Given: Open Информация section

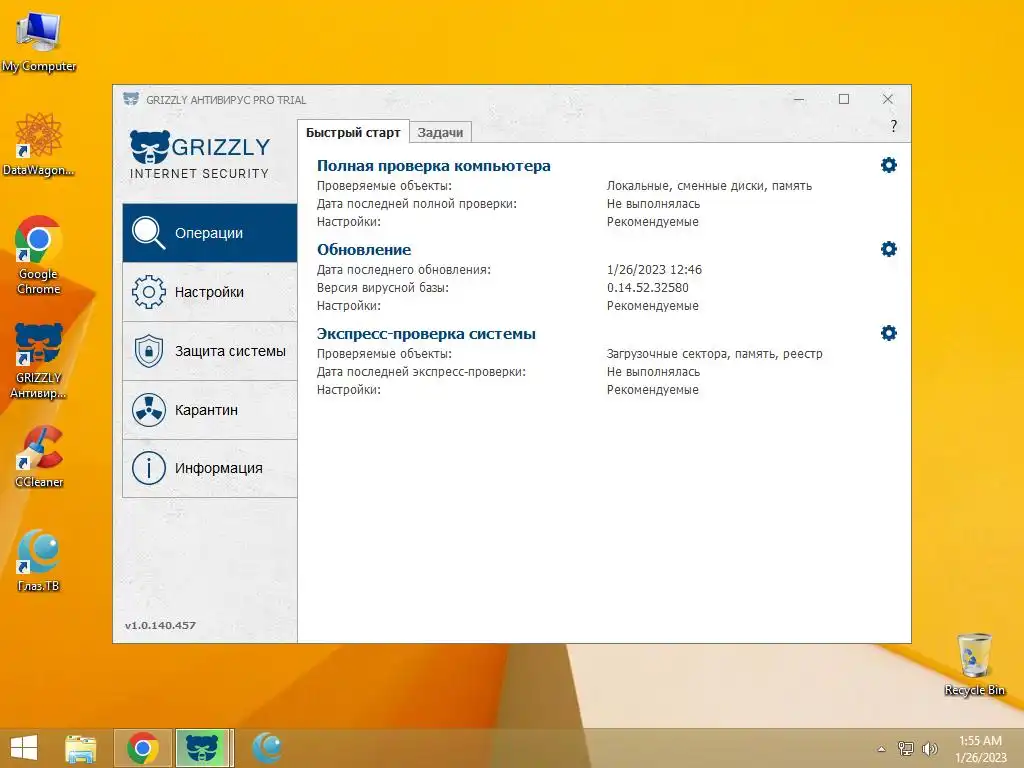Looking at the screenshot, I should 210,468.
